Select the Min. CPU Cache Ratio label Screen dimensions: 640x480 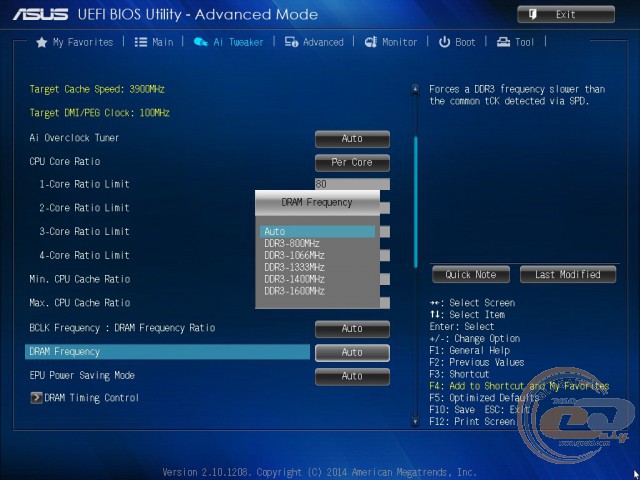coord(80,279)
